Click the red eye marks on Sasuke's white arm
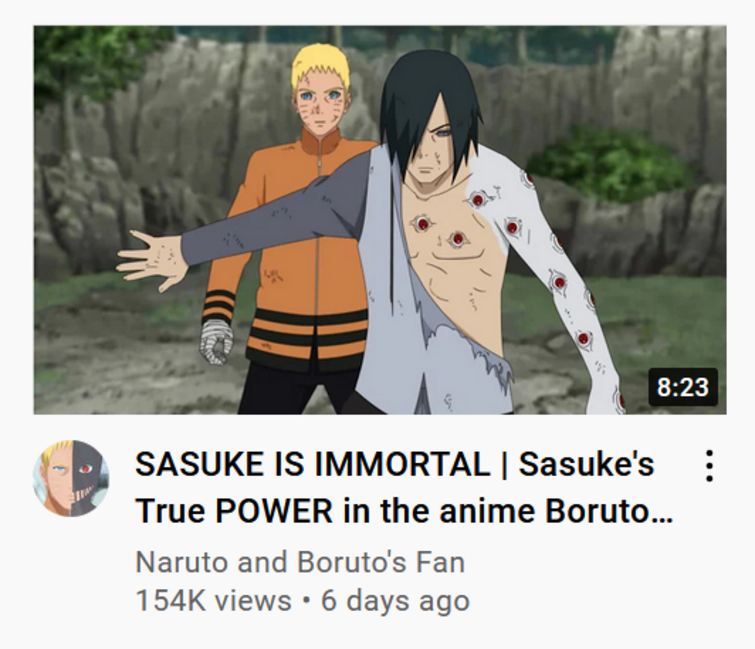Screen dimensions: 755x649 click(559, 282)
